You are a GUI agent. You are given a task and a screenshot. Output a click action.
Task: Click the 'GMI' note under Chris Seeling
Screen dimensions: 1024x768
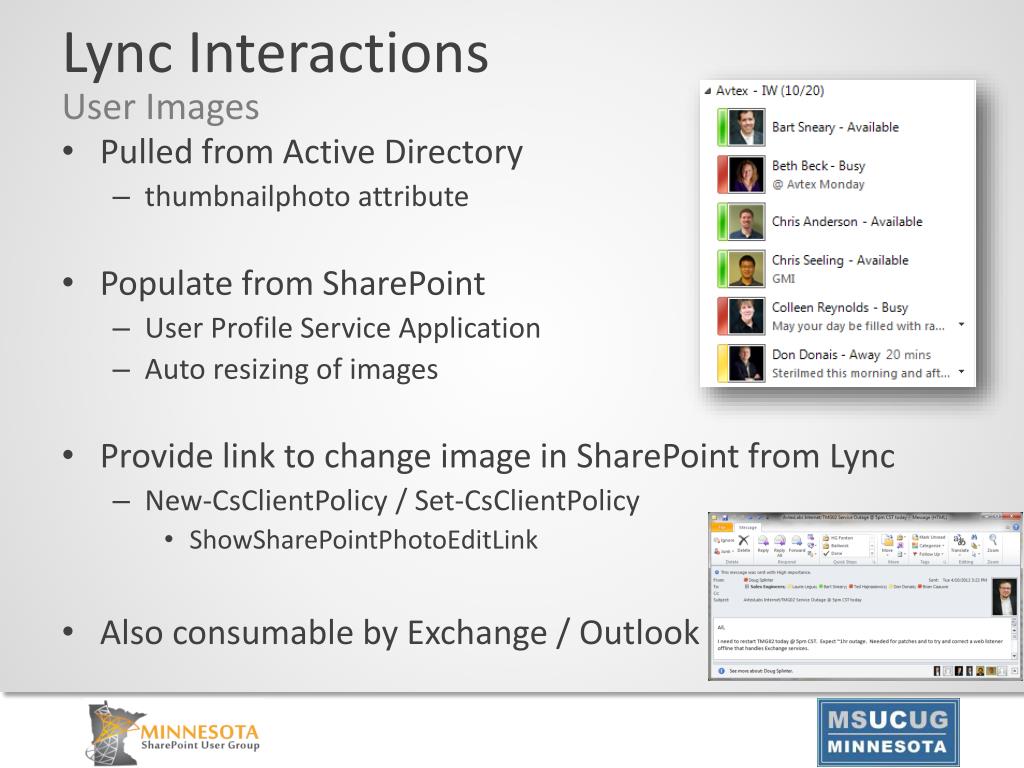click(x=783, y=279)
